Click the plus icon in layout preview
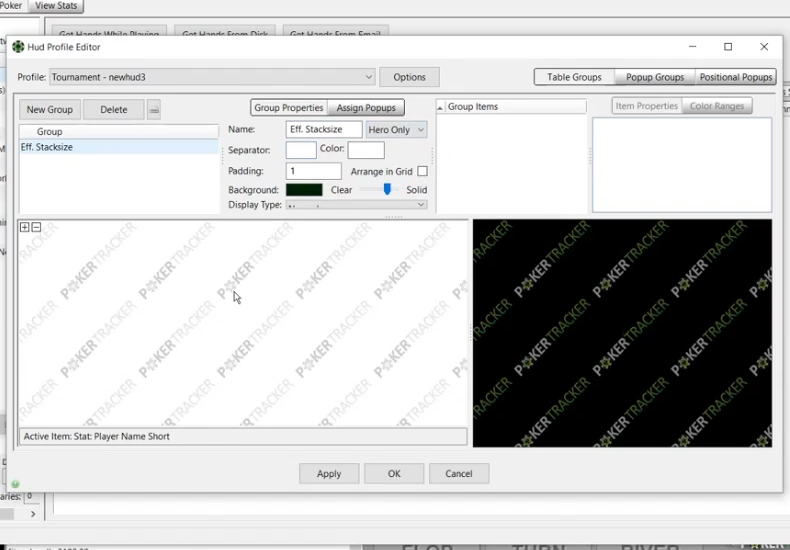 (24, 227)
